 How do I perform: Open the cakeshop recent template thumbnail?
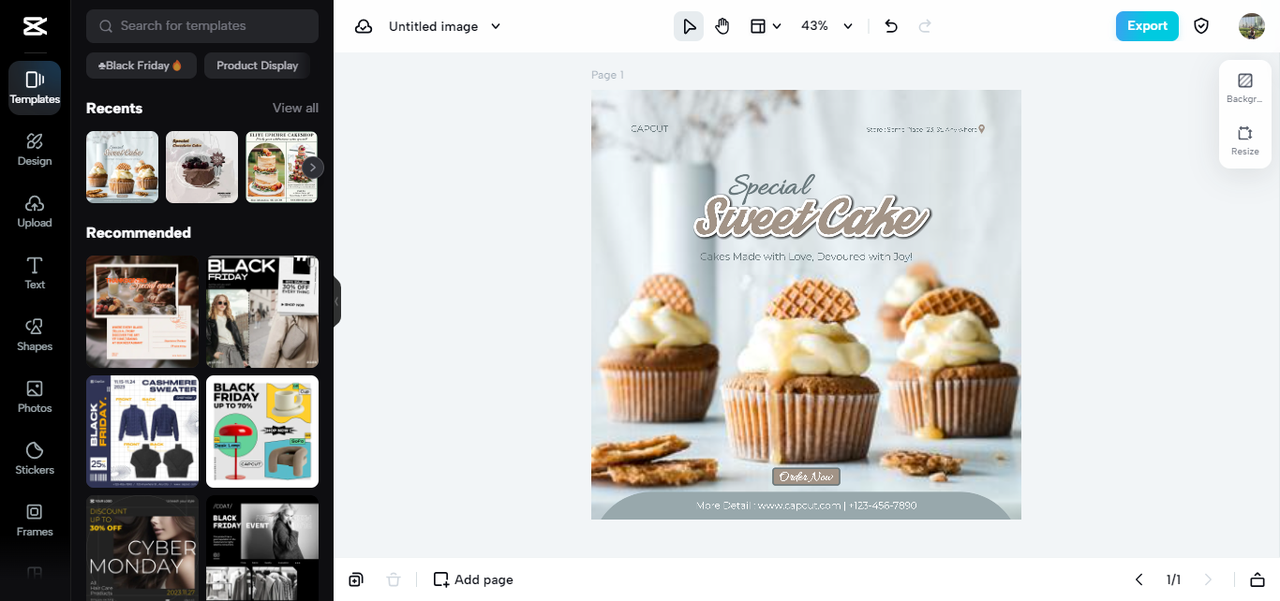point(282,167)
